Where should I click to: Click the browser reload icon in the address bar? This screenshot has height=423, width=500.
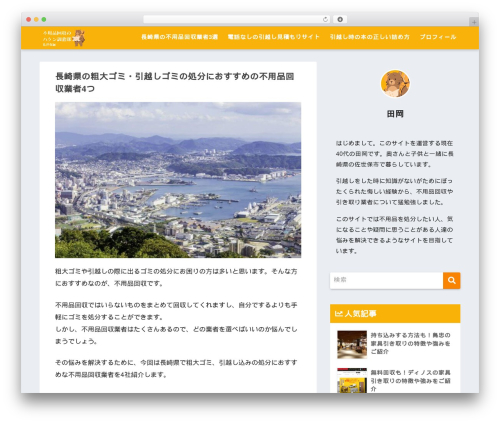[325, 19]
